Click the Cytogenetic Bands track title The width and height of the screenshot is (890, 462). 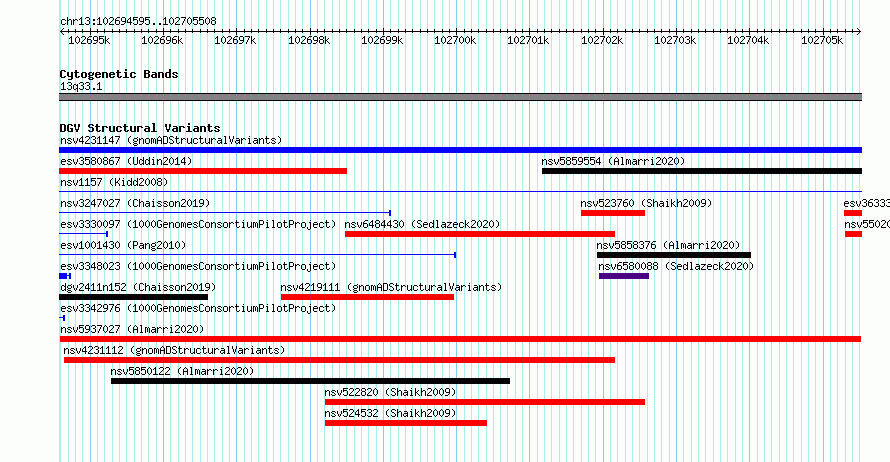pyautogui.click(x=119, y=74)
